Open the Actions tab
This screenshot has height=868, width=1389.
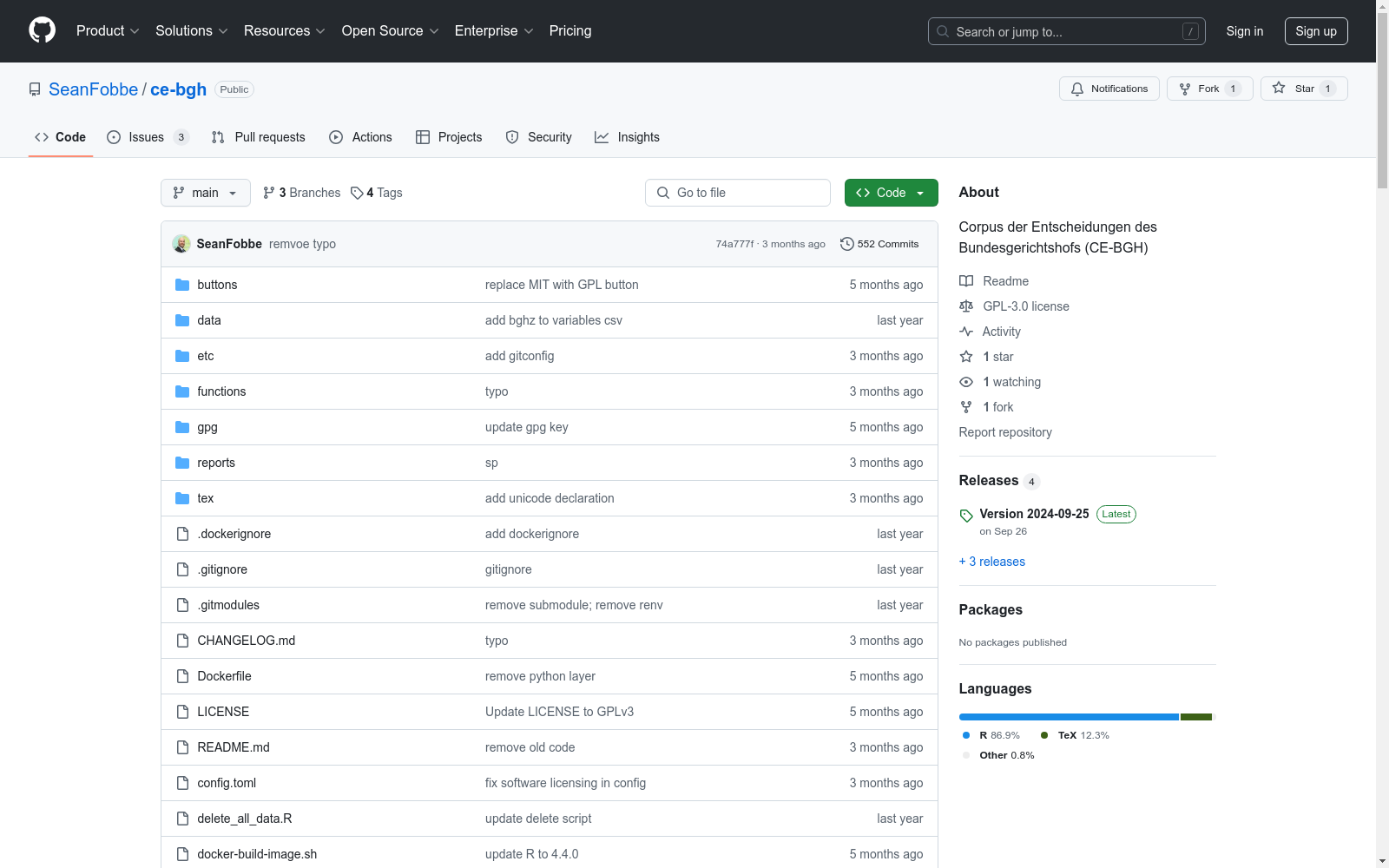coord(361,137)
